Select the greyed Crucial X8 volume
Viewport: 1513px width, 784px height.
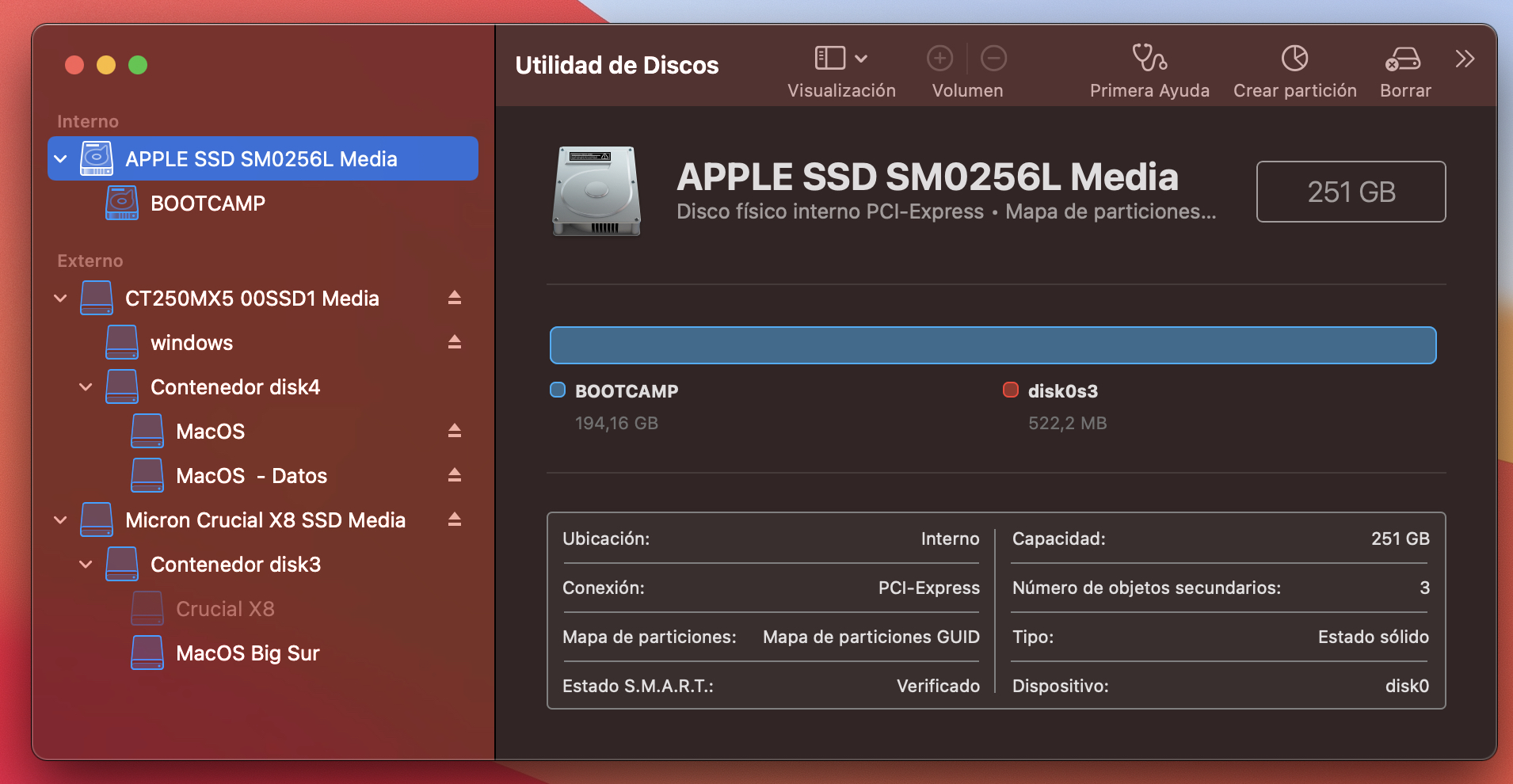[263, 608]
